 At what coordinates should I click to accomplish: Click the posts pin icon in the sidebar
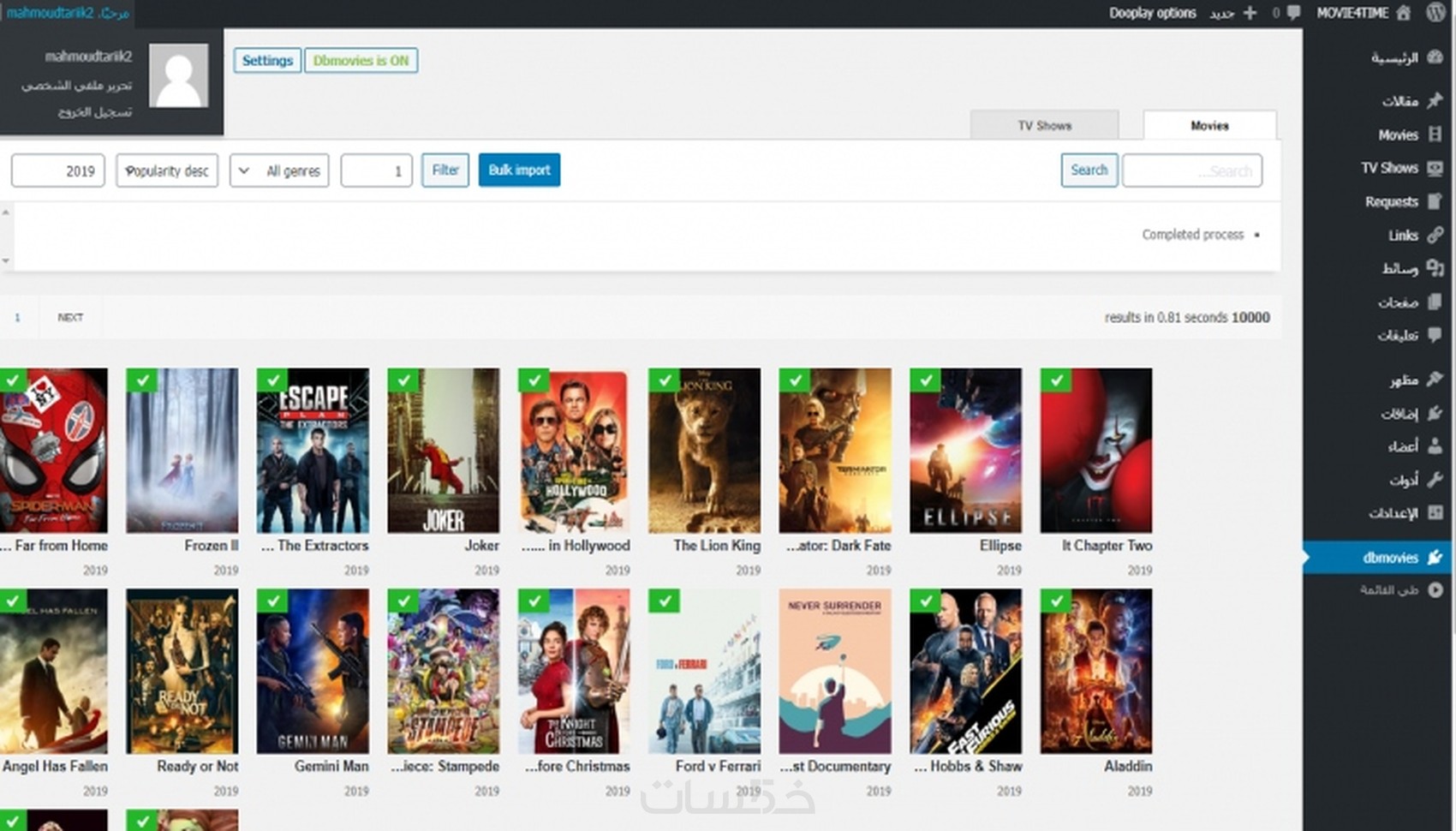1435,100
